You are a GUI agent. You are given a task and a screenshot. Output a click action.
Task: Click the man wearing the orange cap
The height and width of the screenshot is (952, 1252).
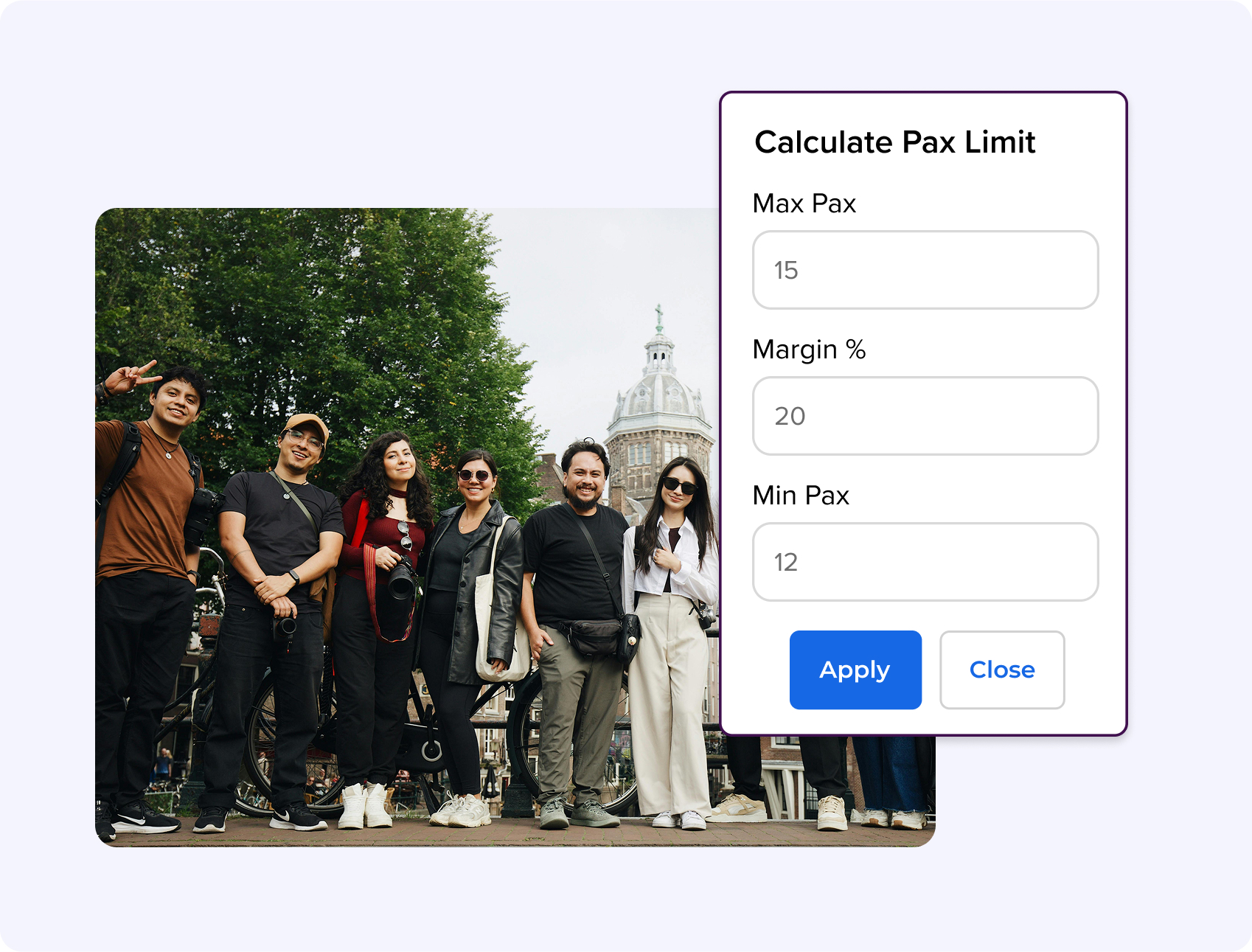[x=280, y=560]
